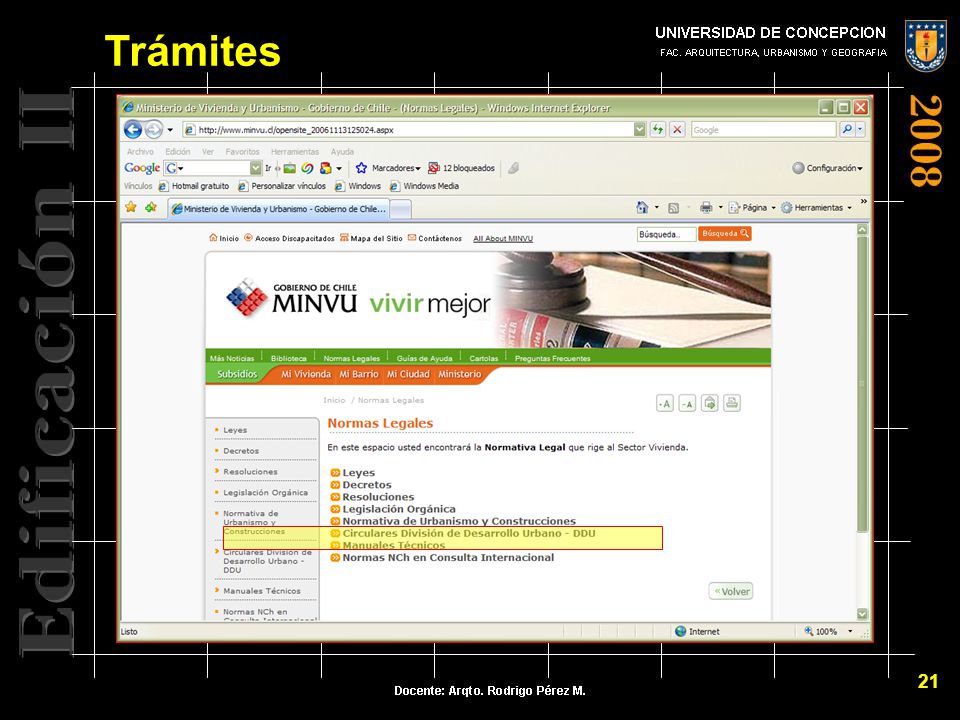Image resolution: width=960 pixels, height=720 pixels.
Task: Open a new blank tab
Action: tap(400, 209)
